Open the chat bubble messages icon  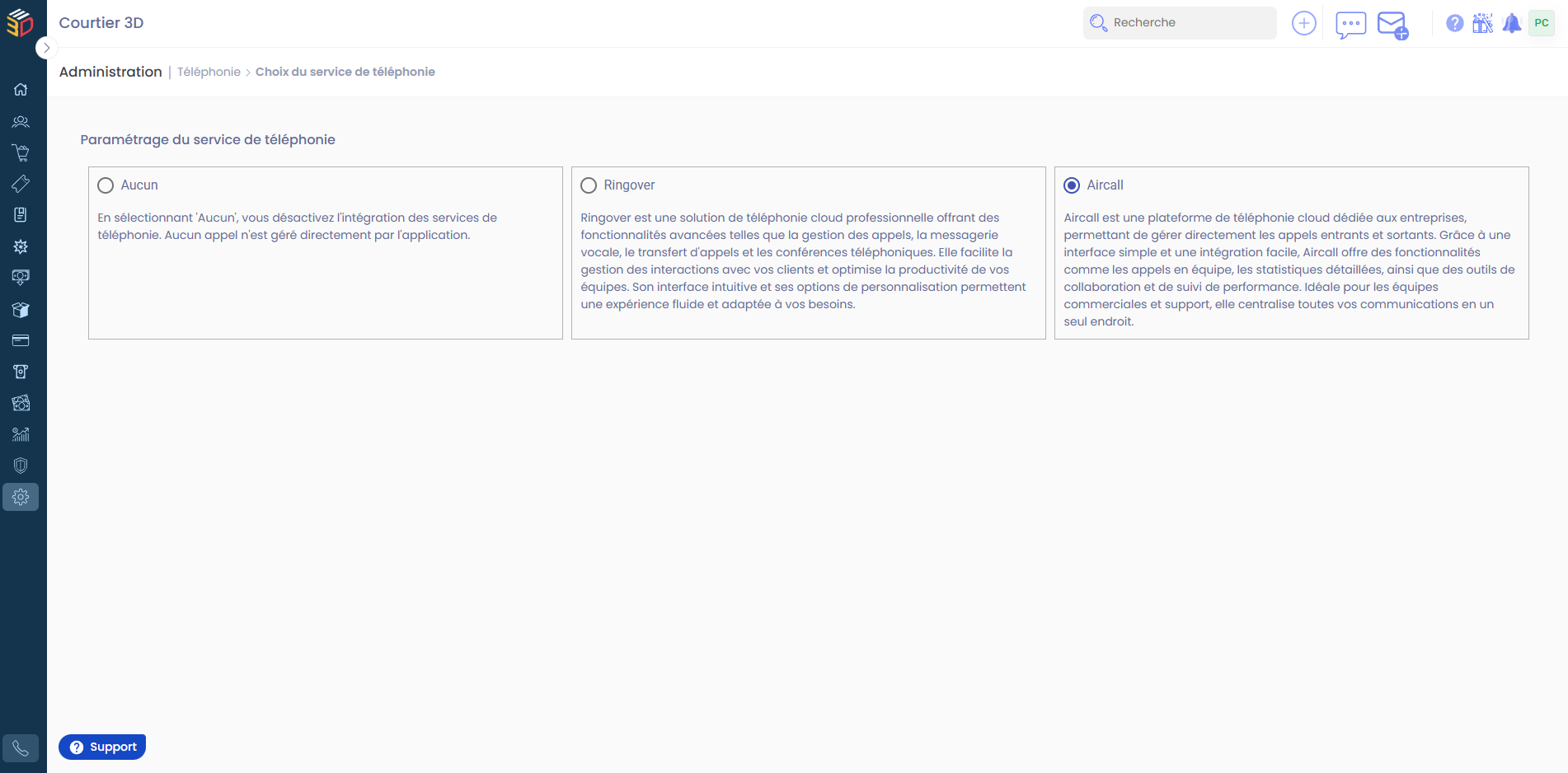(1350, 25)
